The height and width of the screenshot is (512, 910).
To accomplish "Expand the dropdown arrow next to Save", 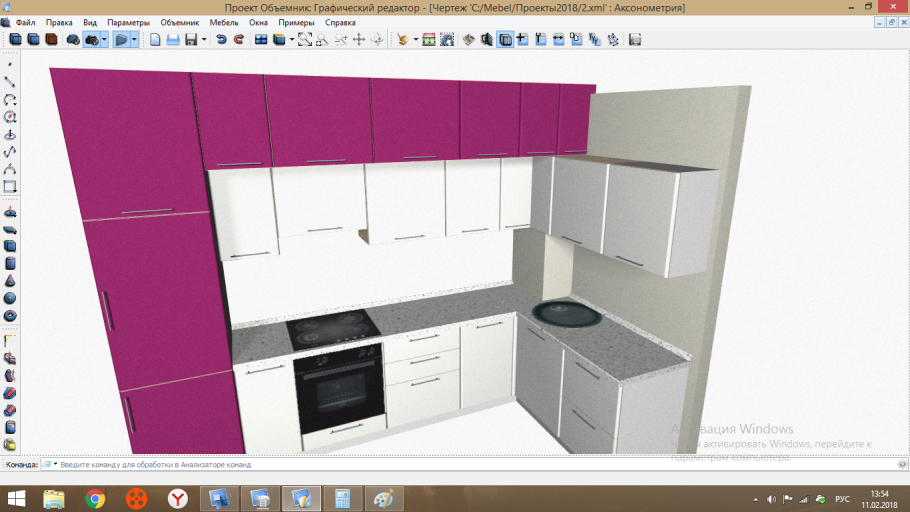I will (x=204, y=40).
